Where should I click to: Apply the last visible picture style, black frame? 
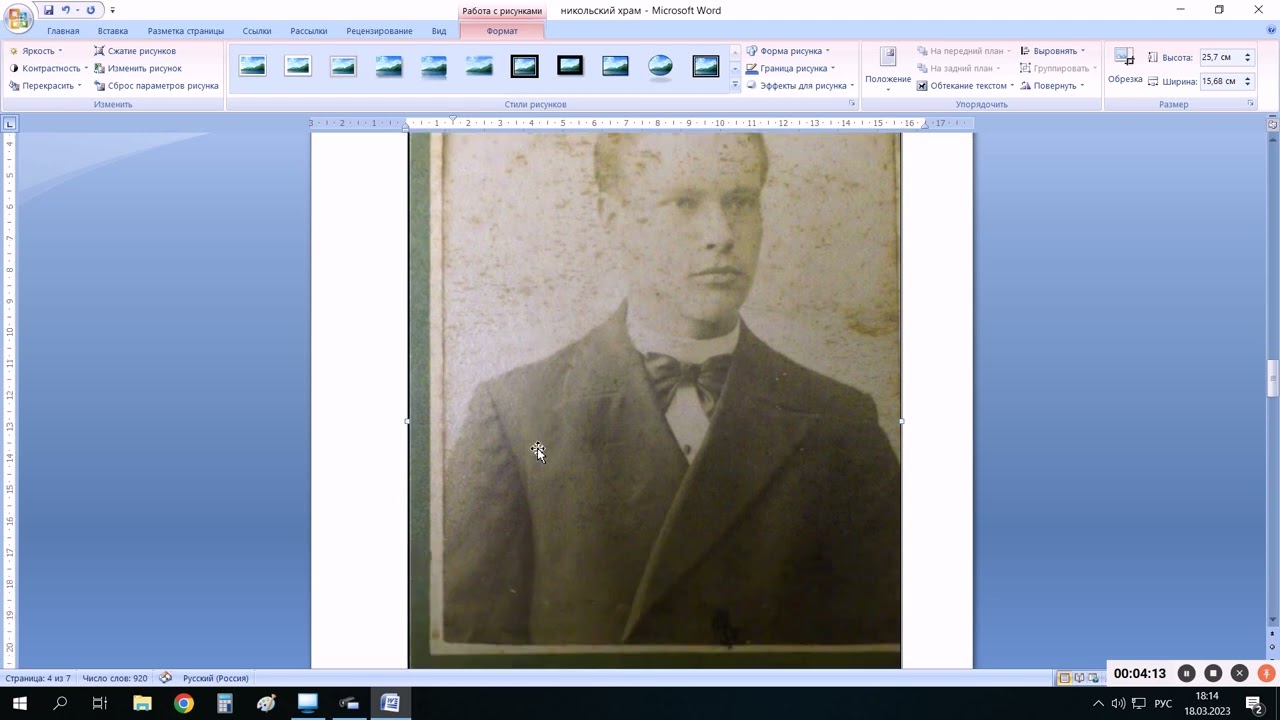pos(706,67)
